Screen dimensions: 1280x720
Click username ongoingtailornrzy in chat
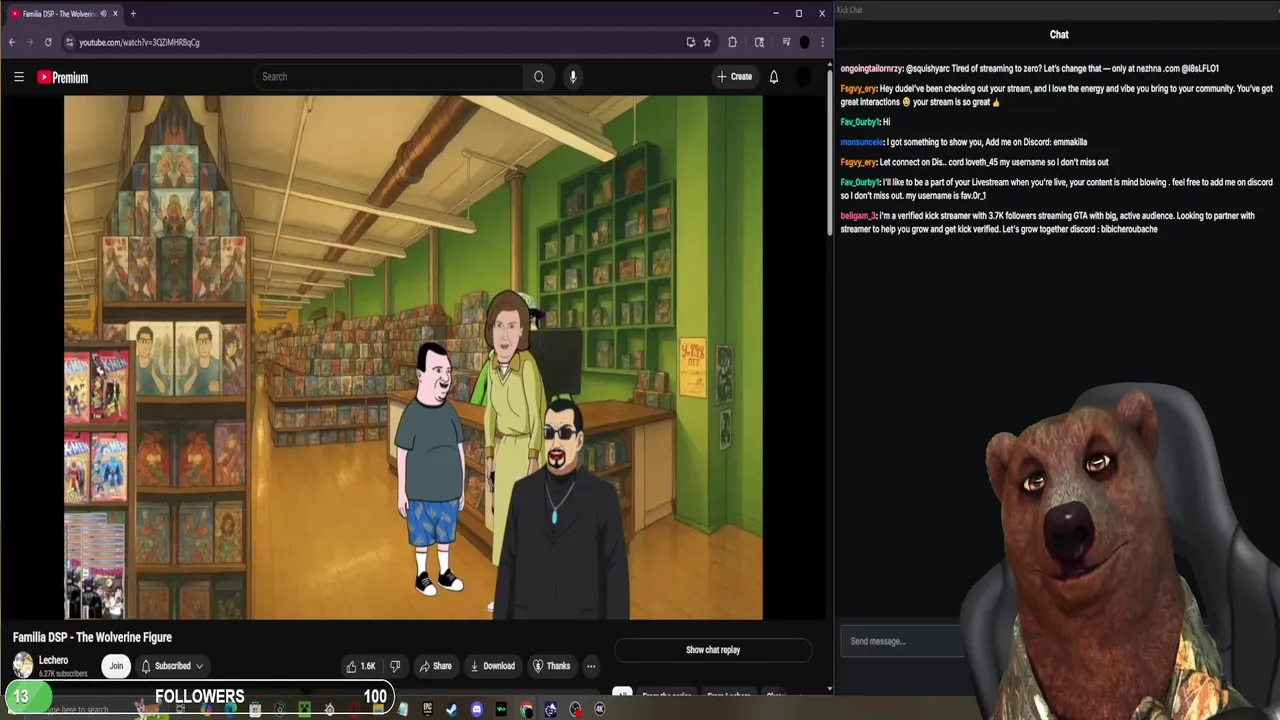[x=872, y=69]
